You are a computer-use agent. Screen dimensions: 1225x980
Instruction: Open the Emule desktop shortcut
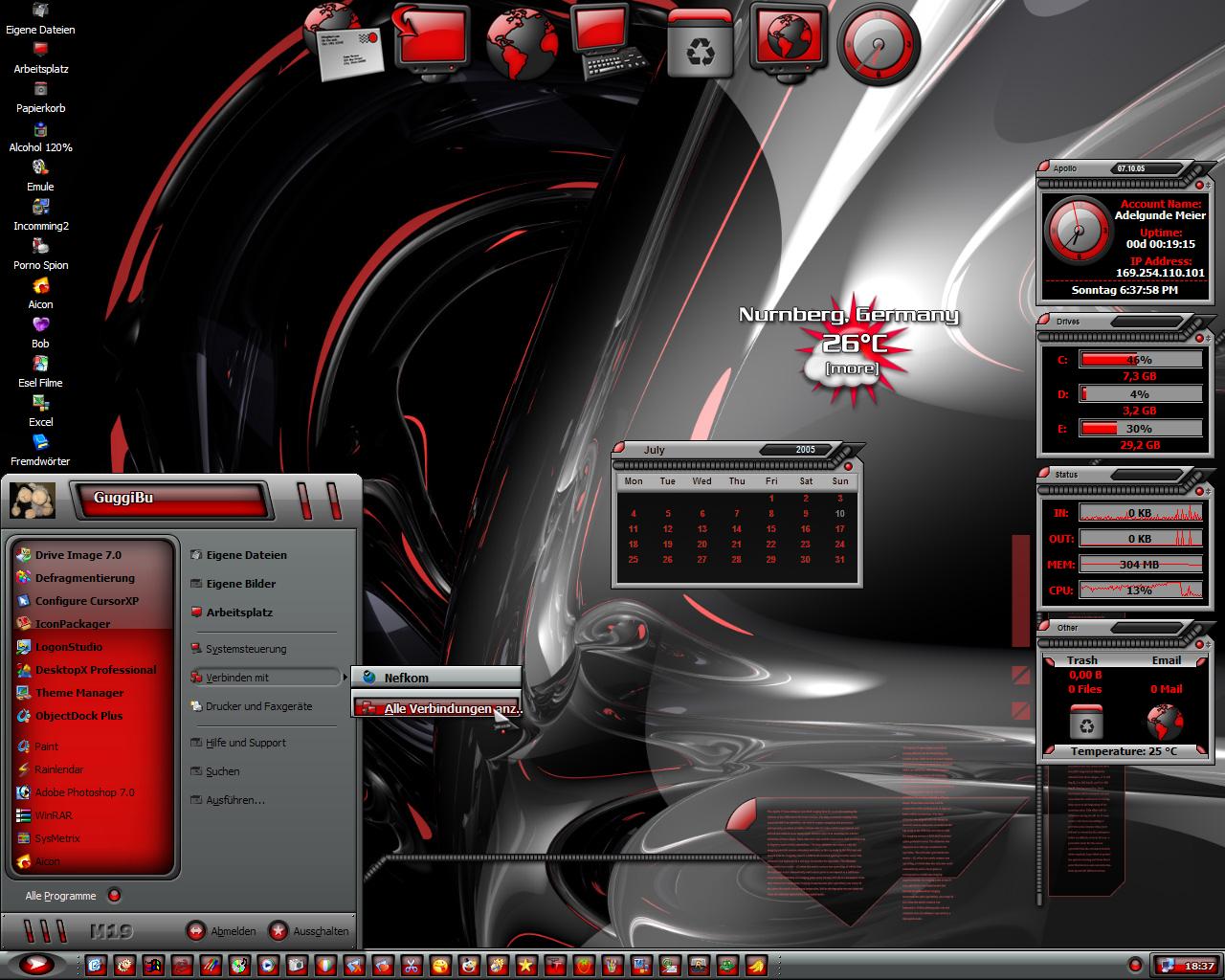click(40, 176)
